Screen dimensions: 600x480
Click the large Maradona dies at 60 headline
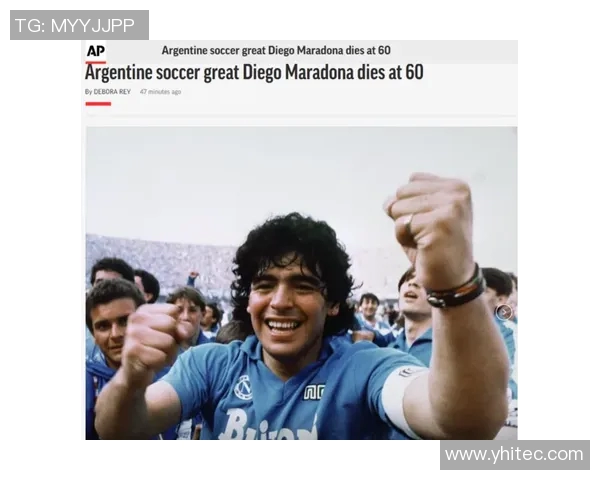pyautogui.click(x=254, y=73)
